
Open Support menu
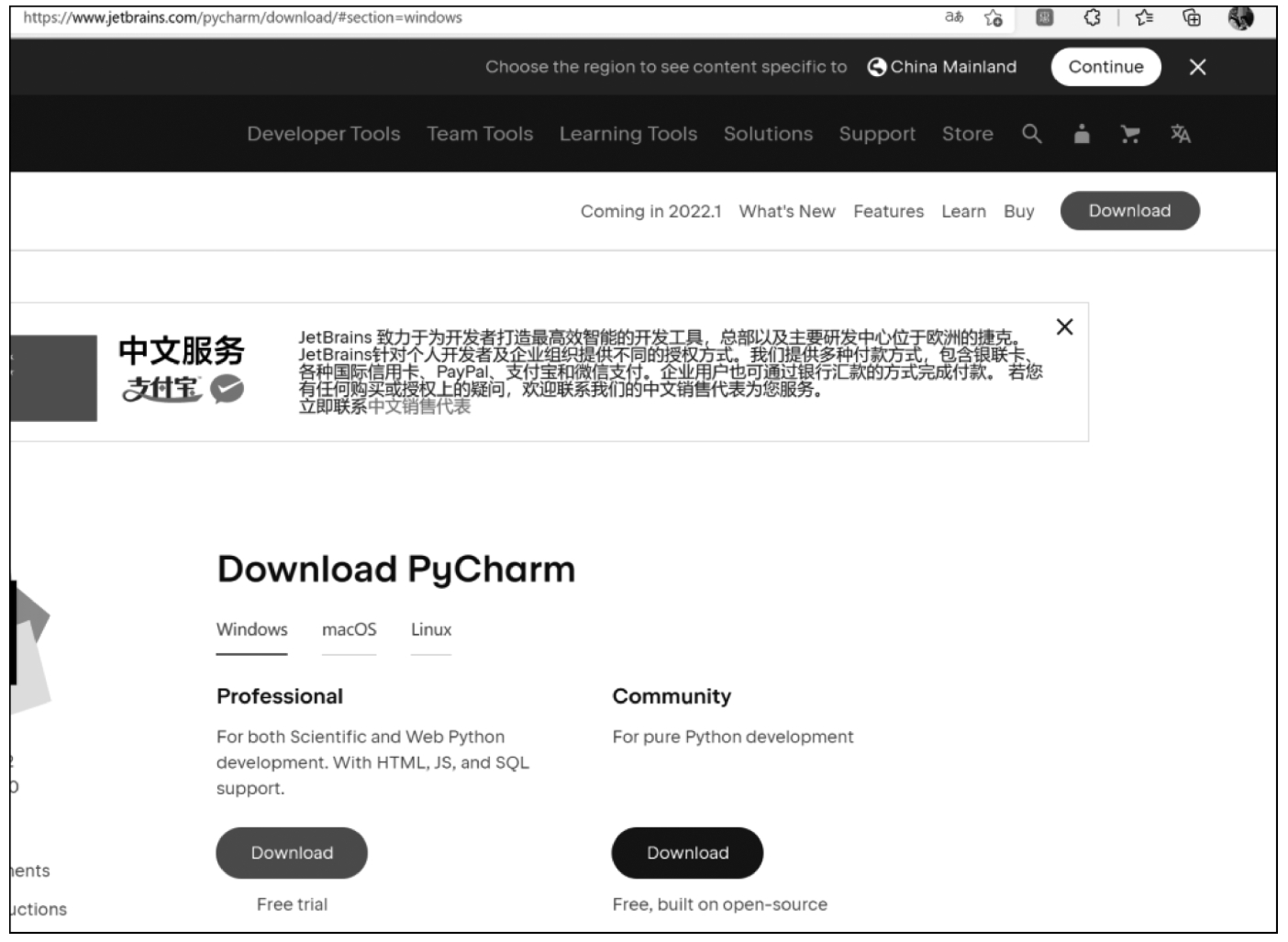(x=877, y=134)
